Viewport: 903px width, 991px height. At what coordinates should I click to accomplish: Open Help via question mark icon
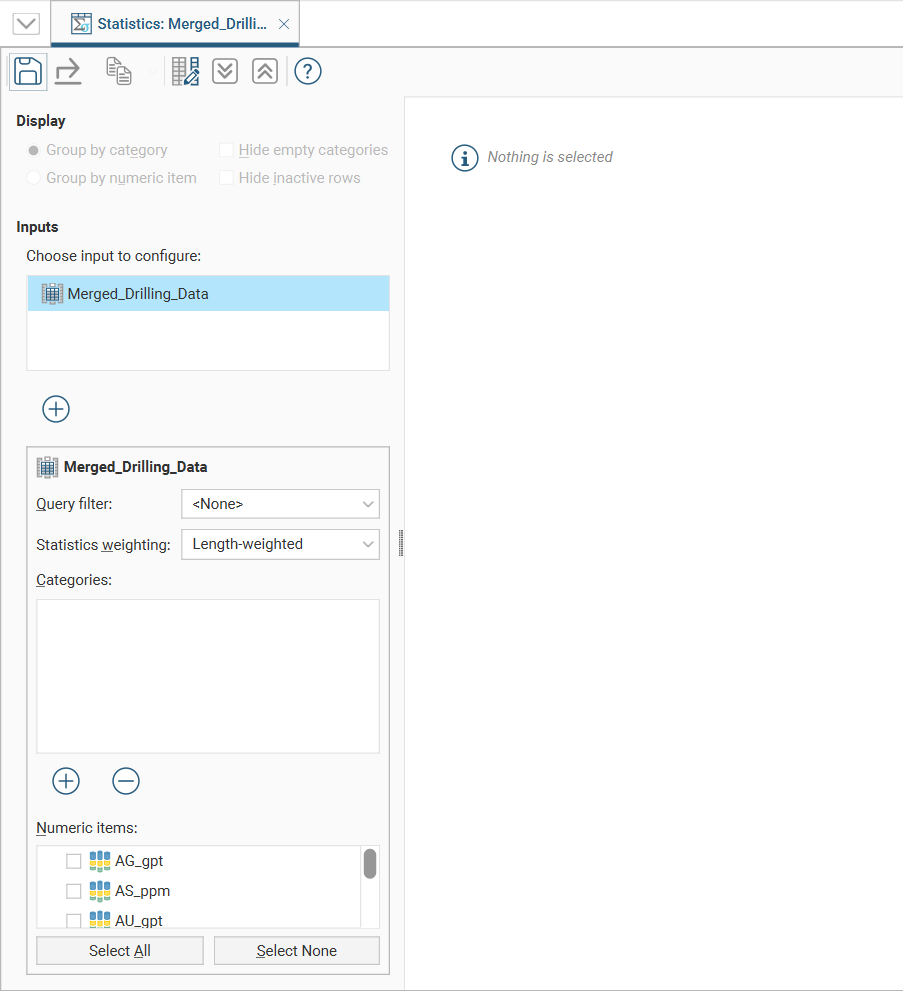tap(308, 71)
